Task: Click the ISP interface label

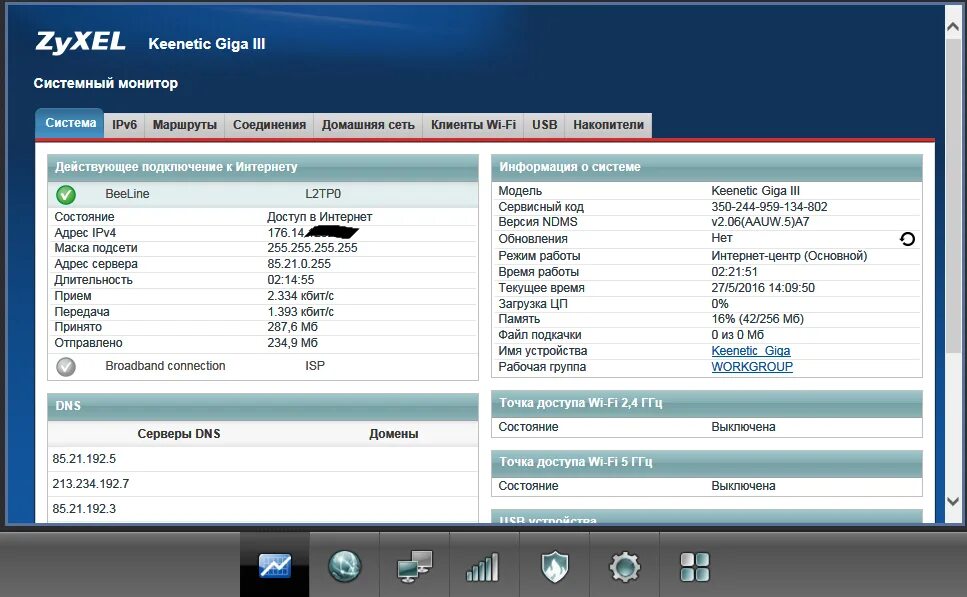Action: tap(315, 366)
